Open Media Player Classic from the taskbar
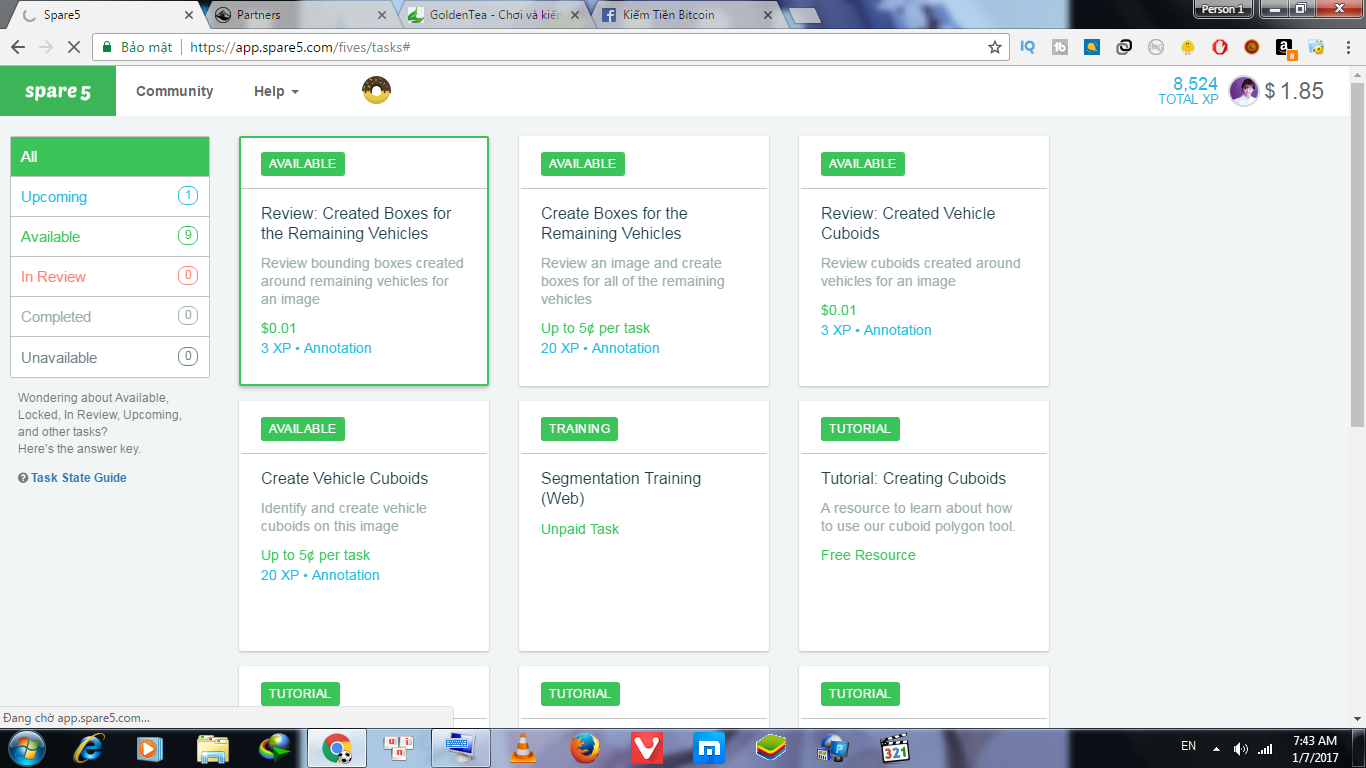The width and height of the screenshot is (1366, 768). point(894,748)
